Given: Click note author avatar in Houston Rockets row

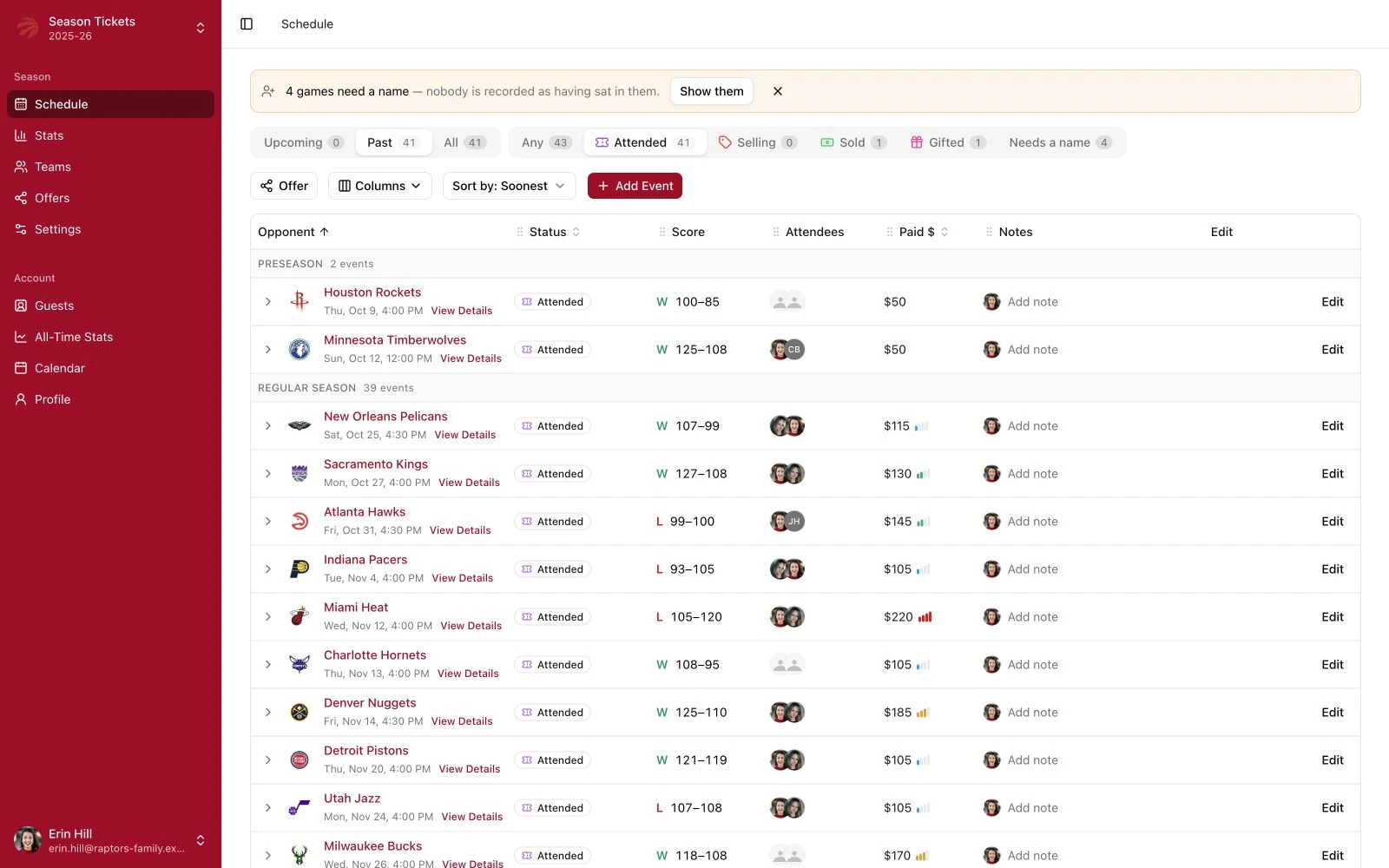Looking at the screenshot, I should tap(991, 301).
